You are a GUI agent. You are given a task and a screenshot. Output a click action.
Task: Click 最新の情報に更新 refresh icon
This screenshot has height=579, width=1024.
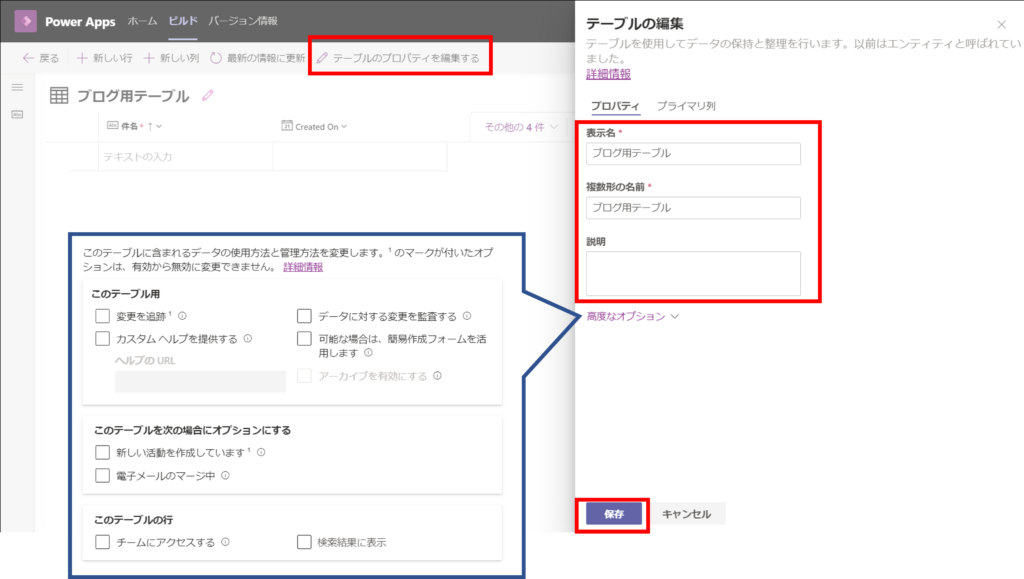pos(217,58)
